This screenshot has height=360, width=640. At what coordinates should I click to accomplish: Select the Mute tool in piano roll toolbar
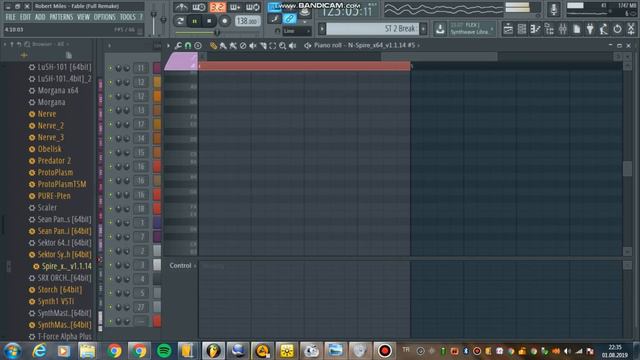(x=253, y=46)
